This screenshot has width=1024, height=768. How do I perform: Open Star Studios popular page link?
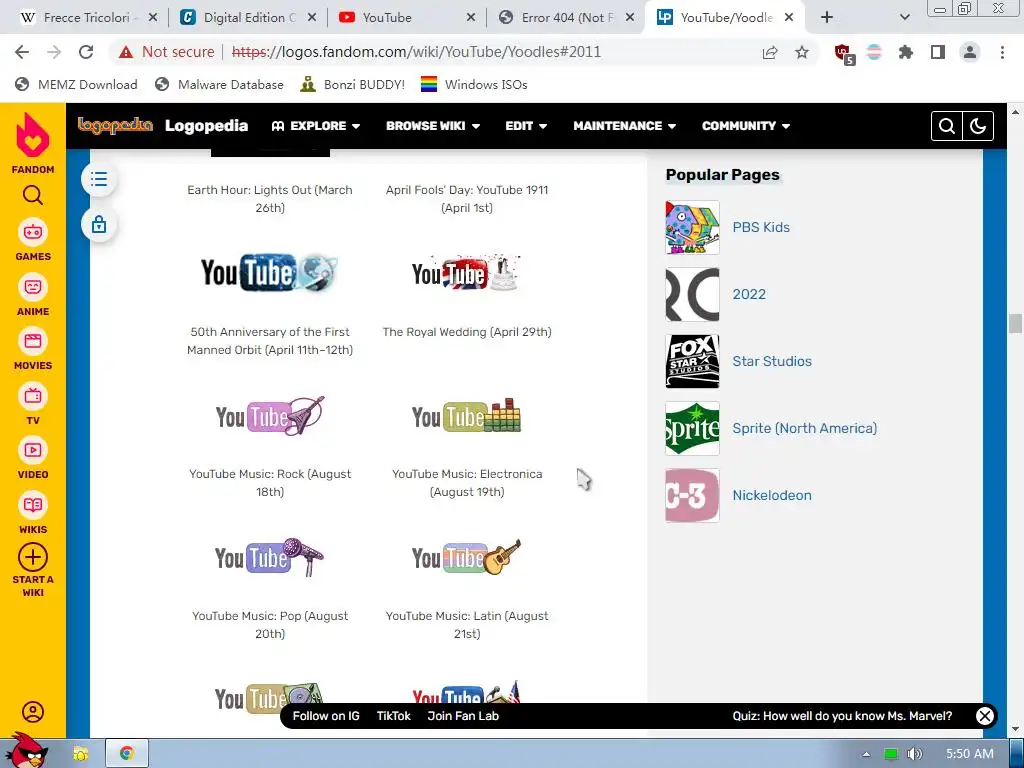tap(772, 361)
